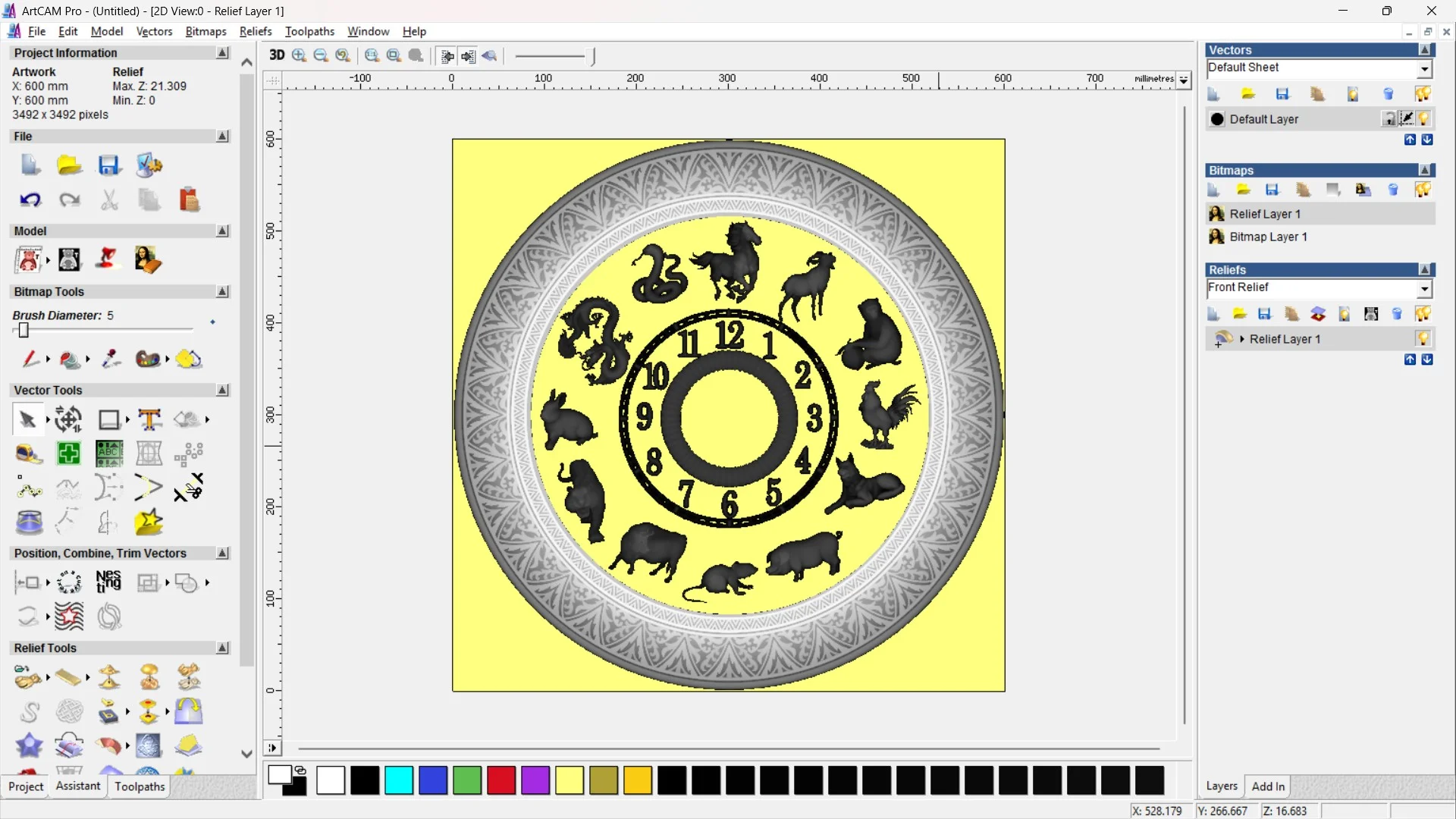Open the Bitmaps menu
This screenshot has height=819, width=1456.
point(205,31)
